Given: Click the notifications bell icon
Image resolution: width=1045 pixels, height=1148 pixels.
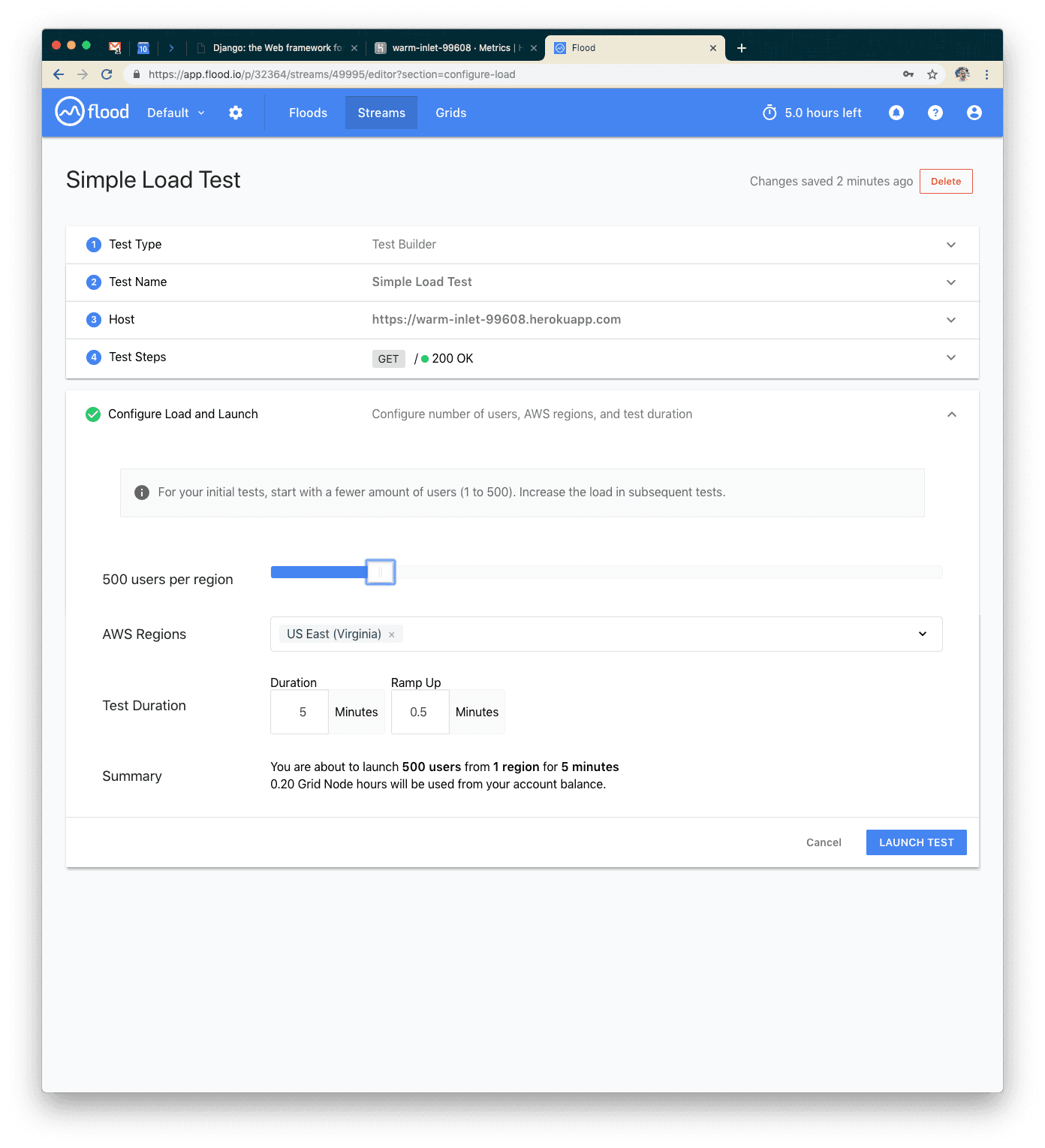Looking at the screenshot, I should coord(896,113).
